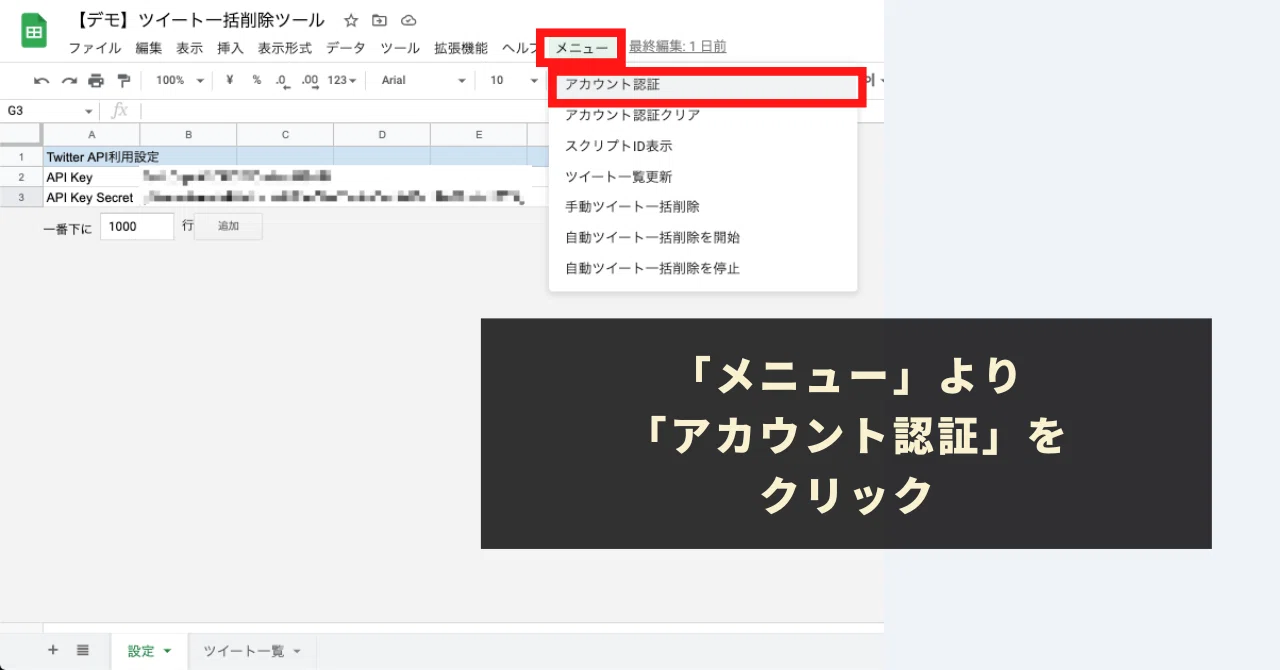Redo the last action
The width and height of the screenshot is (1280, 670).
tap(69, 80)
